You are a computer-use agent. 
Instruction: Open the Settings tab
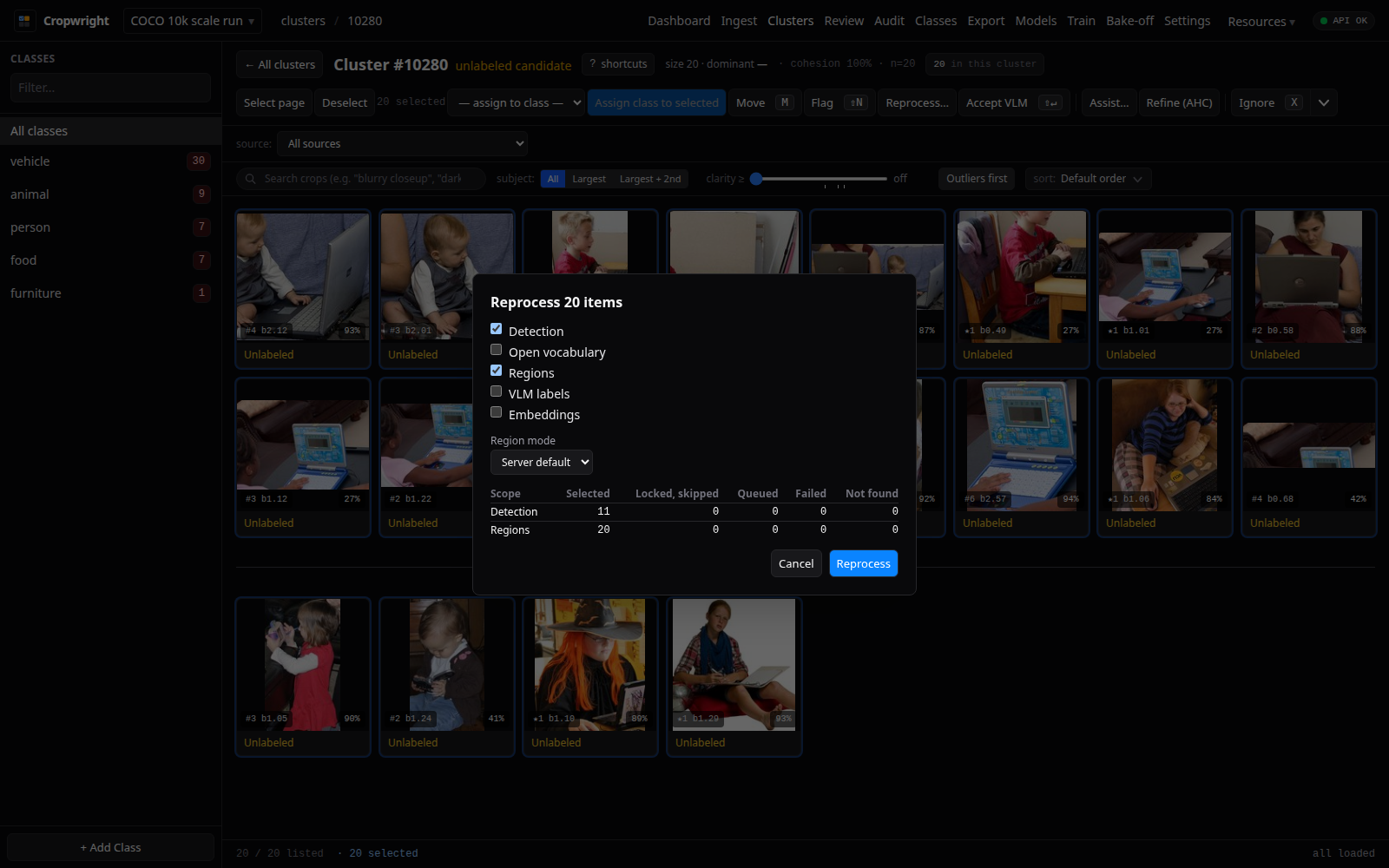click(1187, 21)
